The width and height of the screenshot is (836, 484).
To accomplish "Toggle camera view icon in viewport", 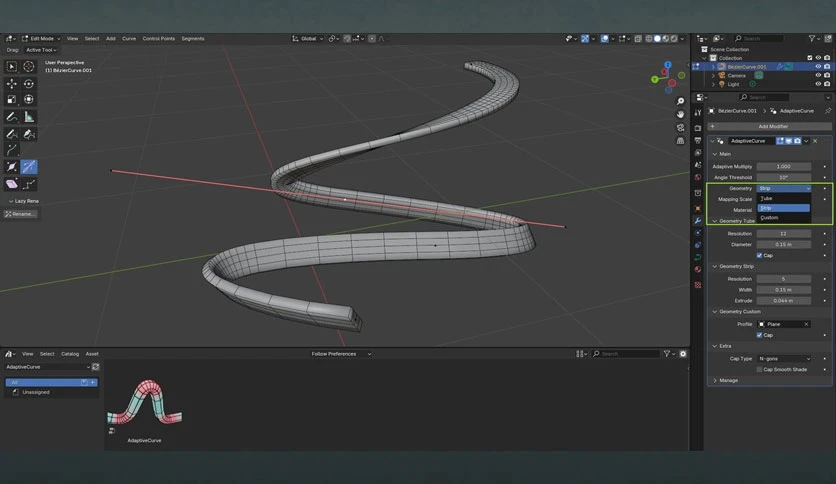I will pyautogui.click(x=680, y=127).
